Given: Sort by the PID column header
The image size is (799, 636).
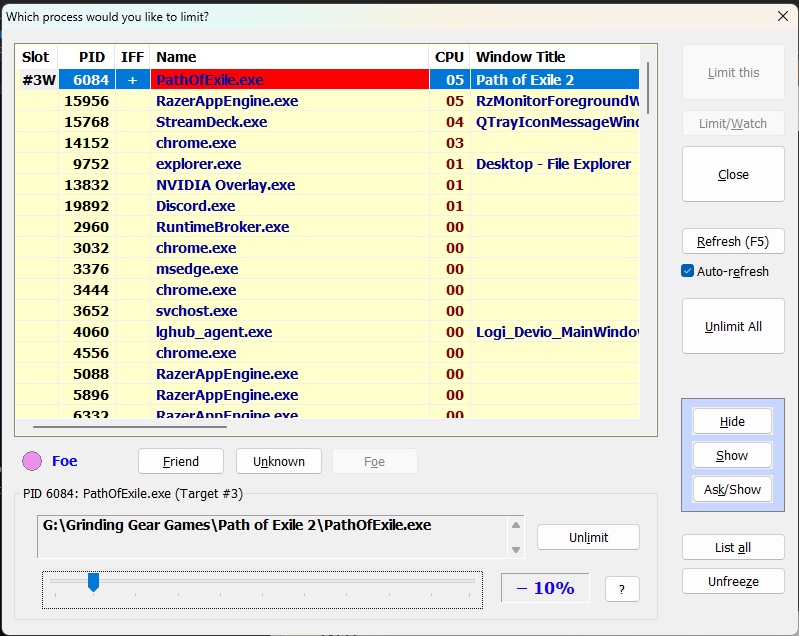Looking at the screenshot, I should click(x=87, y=57).
